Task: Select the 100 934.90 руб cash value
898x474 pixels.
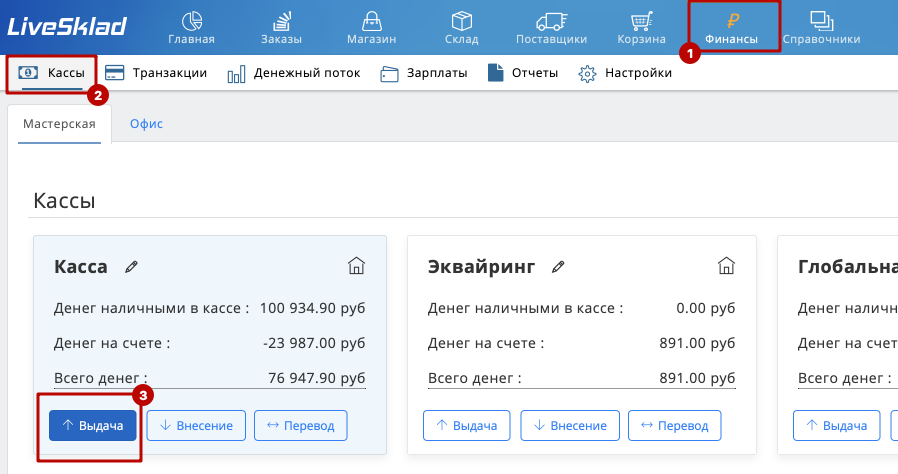Action: tap(312, 308)
